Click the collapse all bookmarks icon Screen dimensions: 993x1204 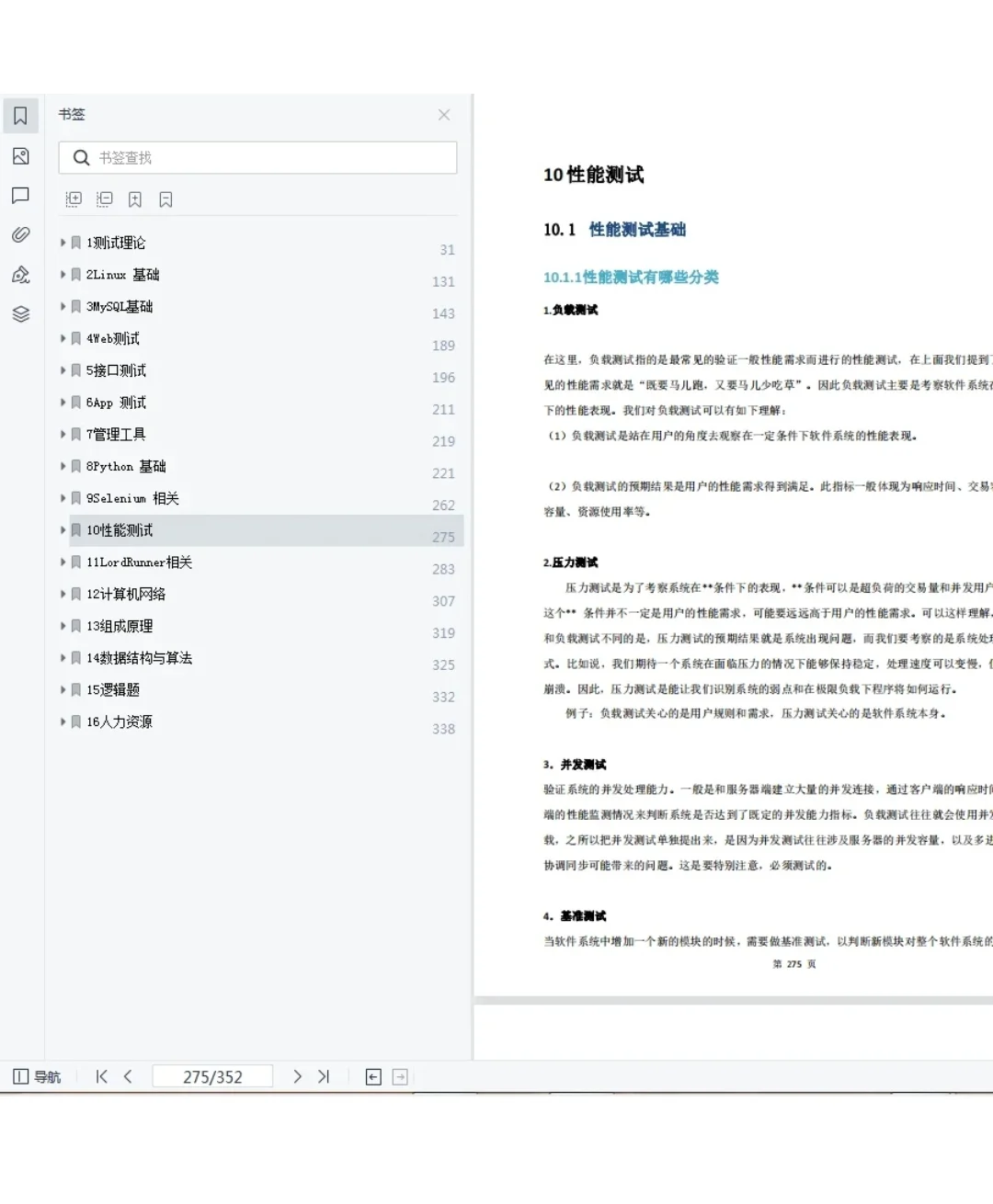104,199
